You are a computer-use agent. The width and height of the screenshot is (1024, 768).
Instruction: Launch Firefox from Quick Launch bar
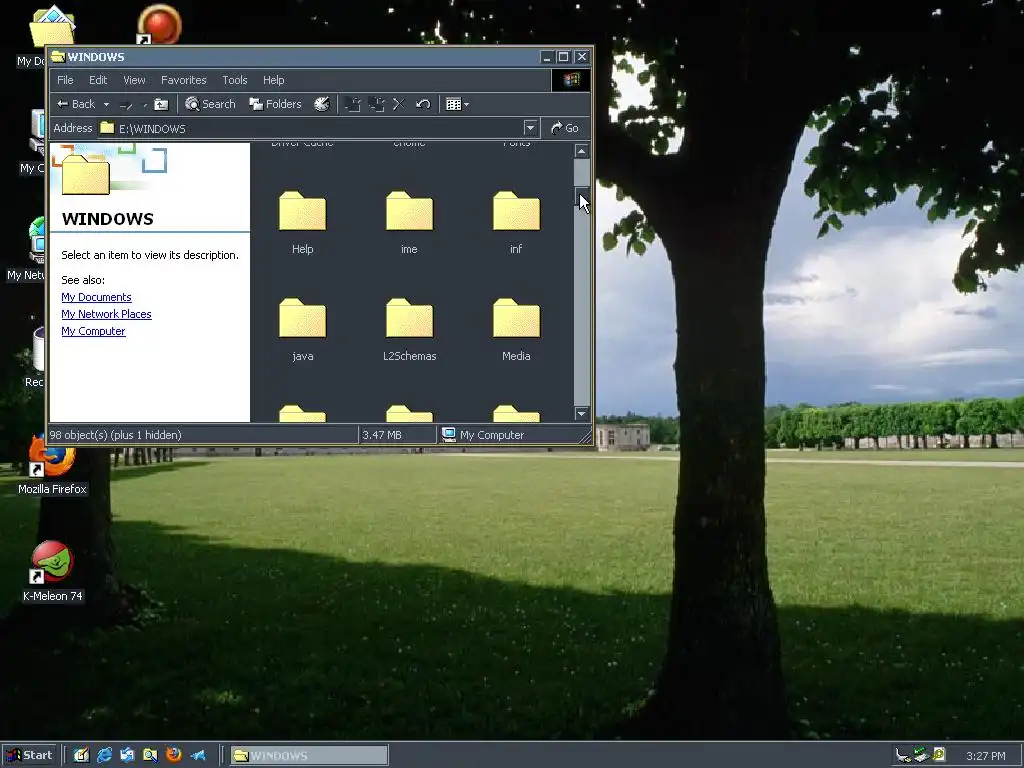coord(174,755)
